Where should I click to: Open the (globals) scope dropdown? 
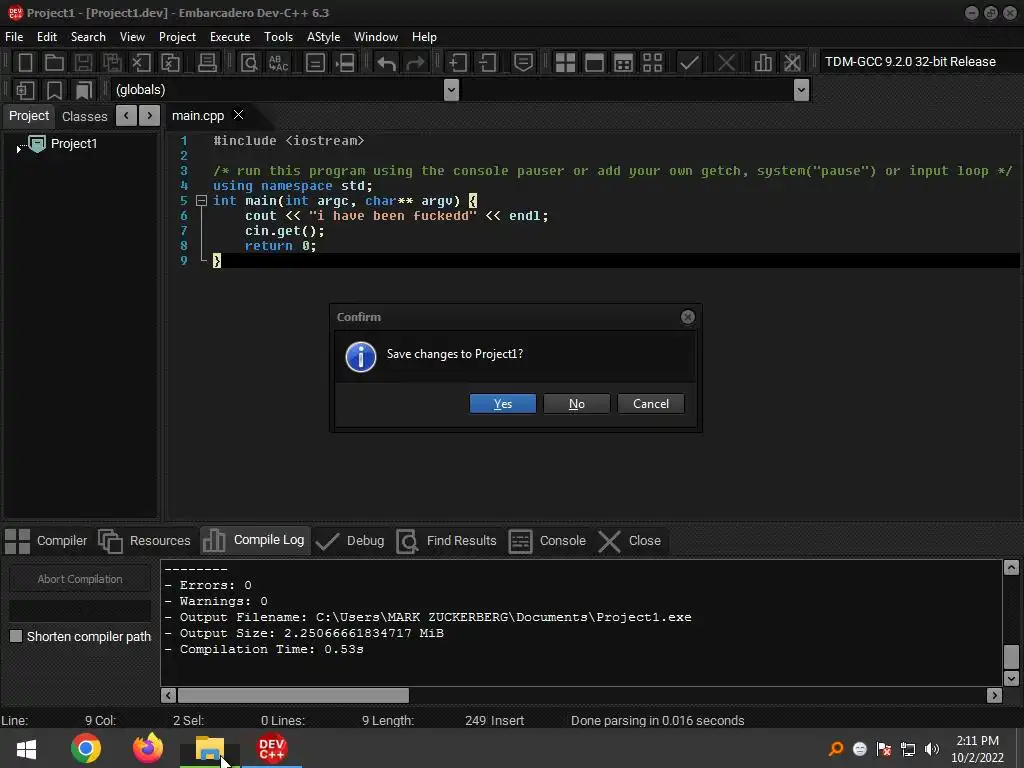(451, 89)
